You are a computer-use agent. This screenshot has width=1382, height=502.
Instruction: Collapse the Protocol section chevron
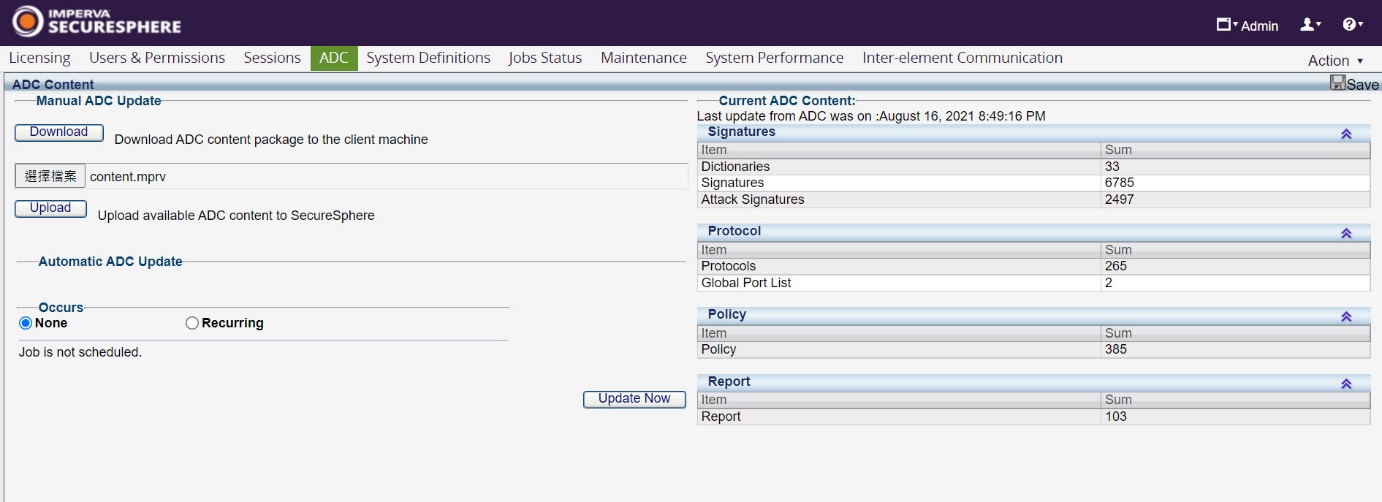pyautogui.click(x=1346, y=233)
